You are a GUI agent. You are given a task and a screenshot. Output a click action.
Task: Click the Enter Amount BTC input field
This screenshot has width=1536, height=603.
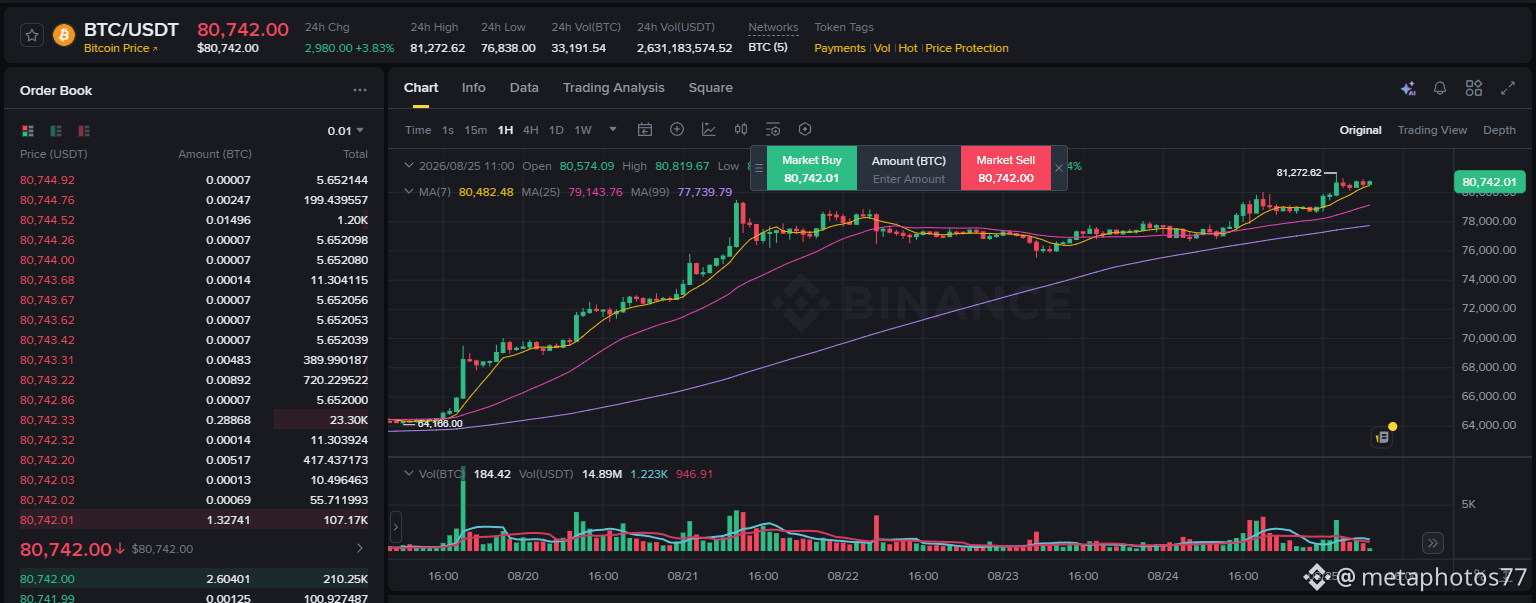point(909,179)
